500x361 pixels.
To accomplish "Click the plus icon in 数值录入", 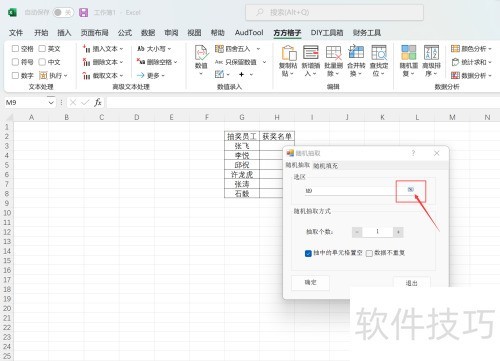I will pyautogui.click(x=242, y=74).
